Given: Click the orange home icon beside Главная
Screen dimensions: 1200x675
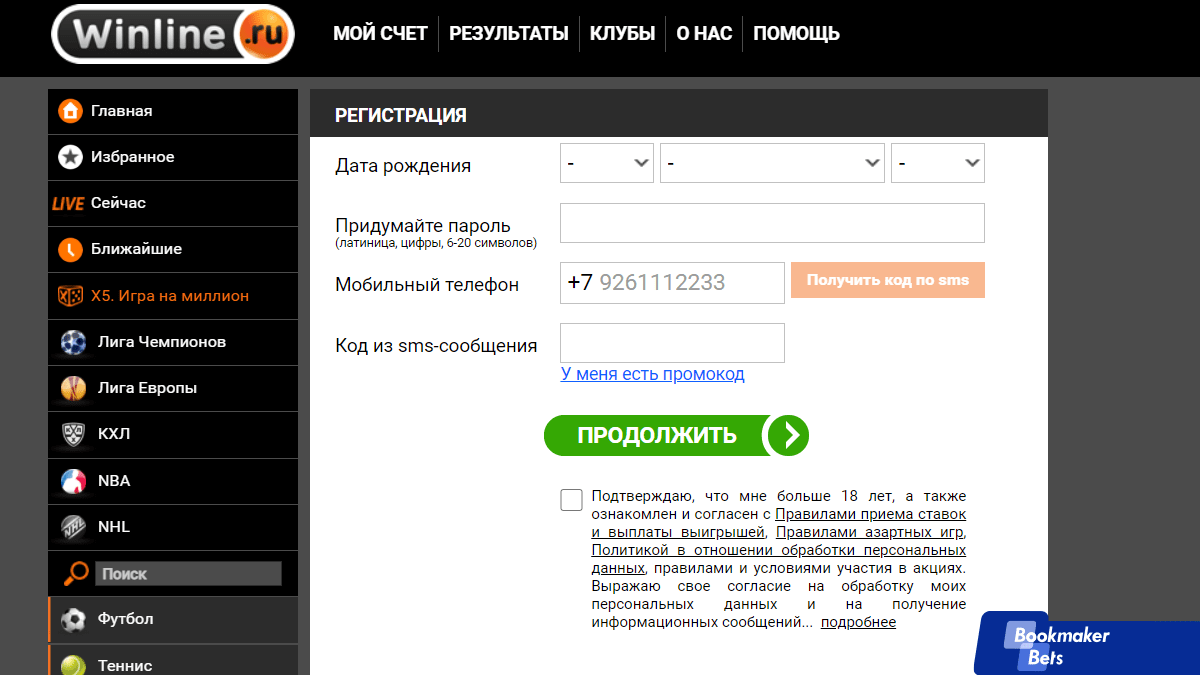Looking at the screenshot, I should pos(70,111).
